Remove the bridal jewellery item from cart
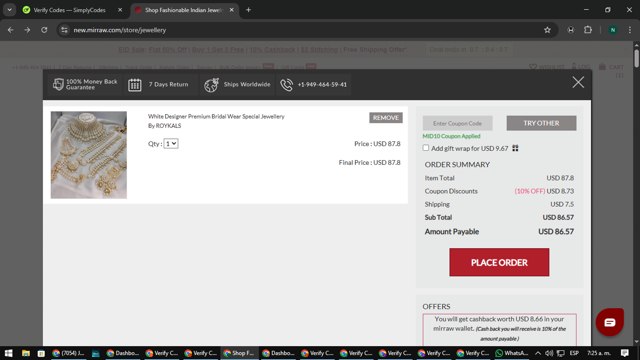 click(386, 118)
